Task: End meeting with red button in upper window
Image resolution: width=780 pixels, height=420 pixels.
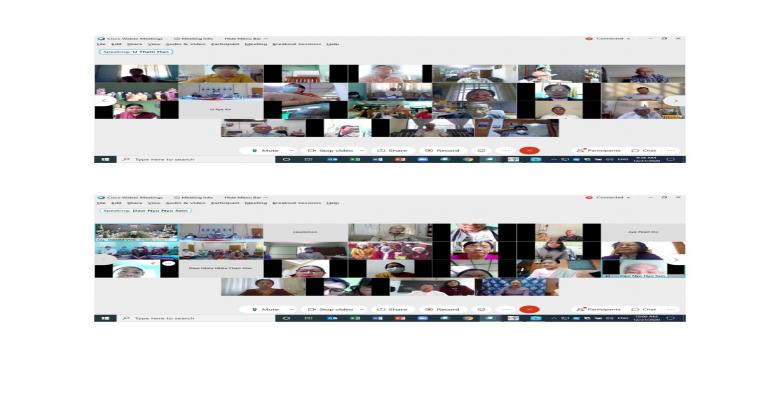Action: click(x=531, y=151)
